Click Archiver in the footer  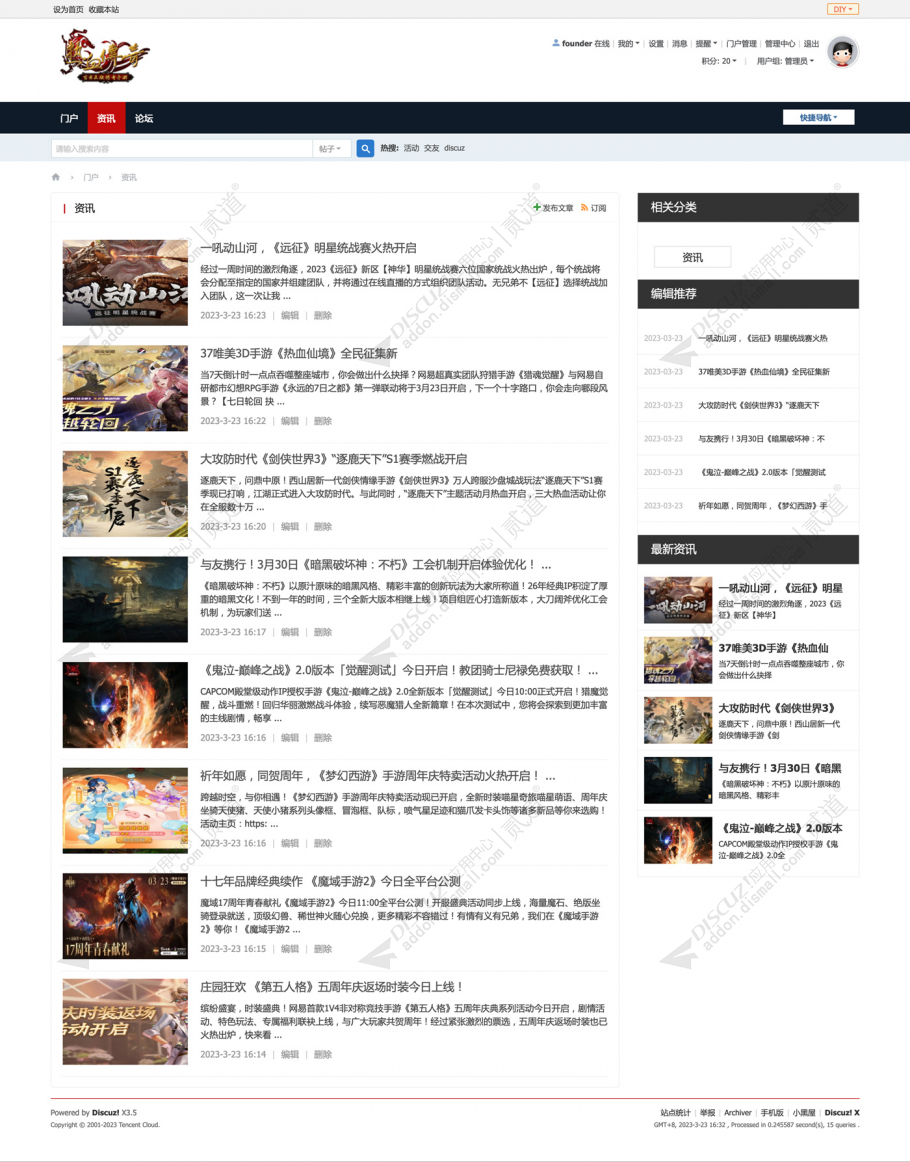[x=737, y=1112]
